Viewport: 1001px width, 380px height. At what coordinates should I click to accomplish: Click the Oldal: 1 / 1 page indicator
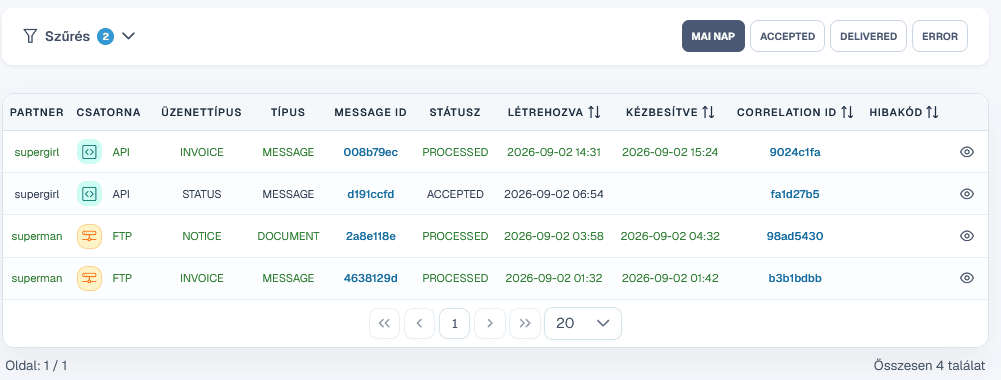(x=36, y=366)
